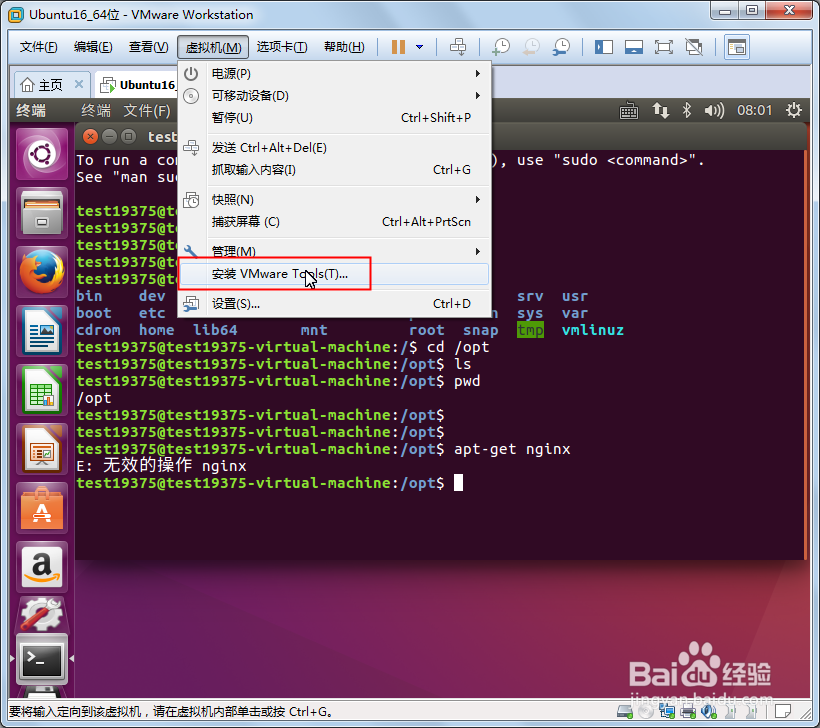This screenshot has height=728, width=820.
Task: Close the 主页 tab
Action: (x=79, y=84)
